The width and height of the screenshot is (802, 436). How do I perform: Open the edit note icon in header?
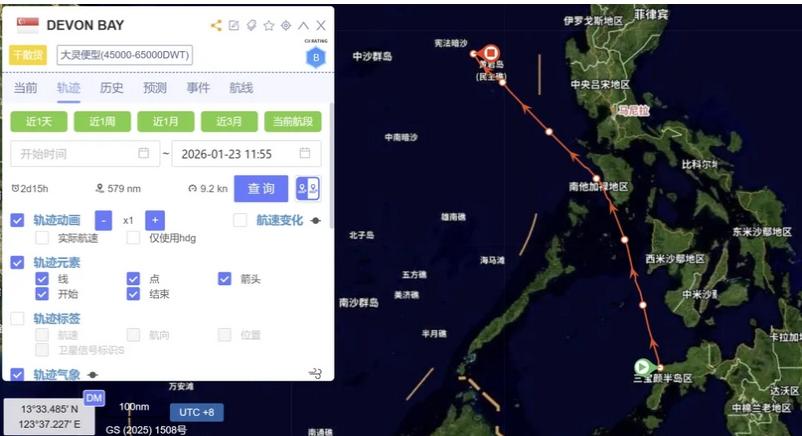(234, 26)
